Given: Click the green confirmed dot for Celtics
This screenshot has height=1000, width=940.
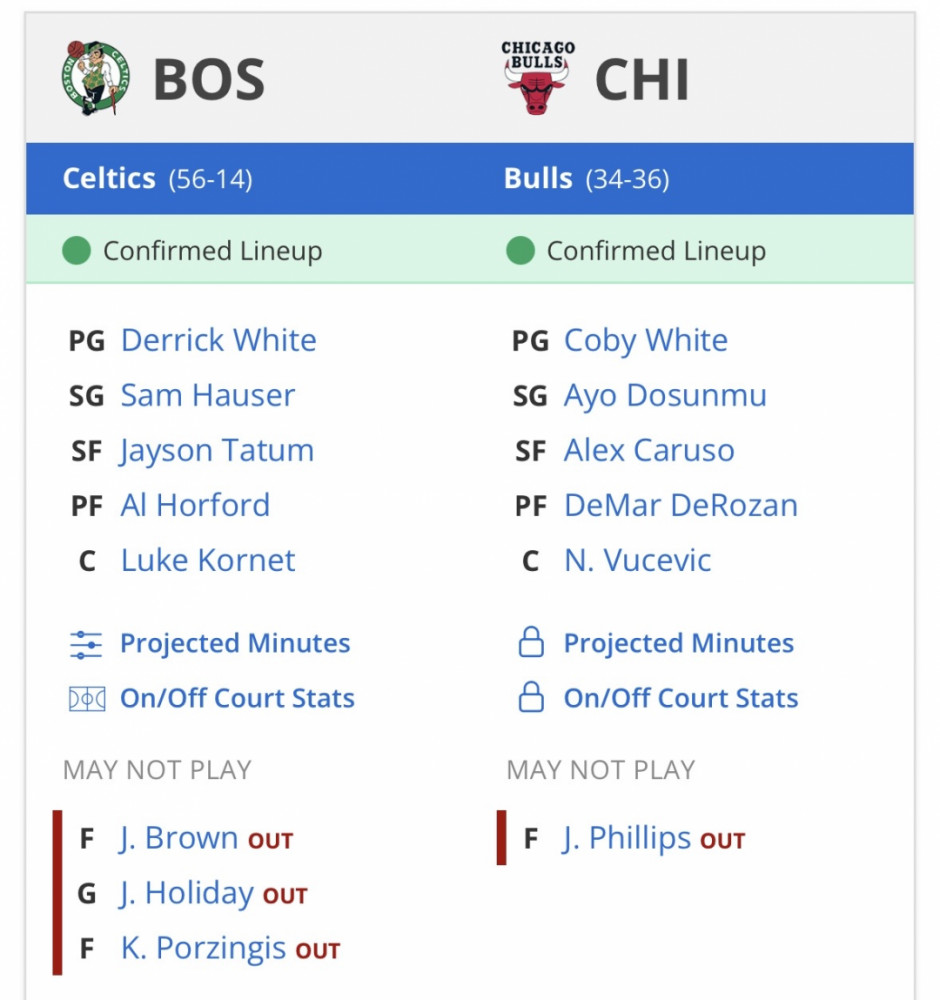Looking at the screenshot, I should point(77,250).
